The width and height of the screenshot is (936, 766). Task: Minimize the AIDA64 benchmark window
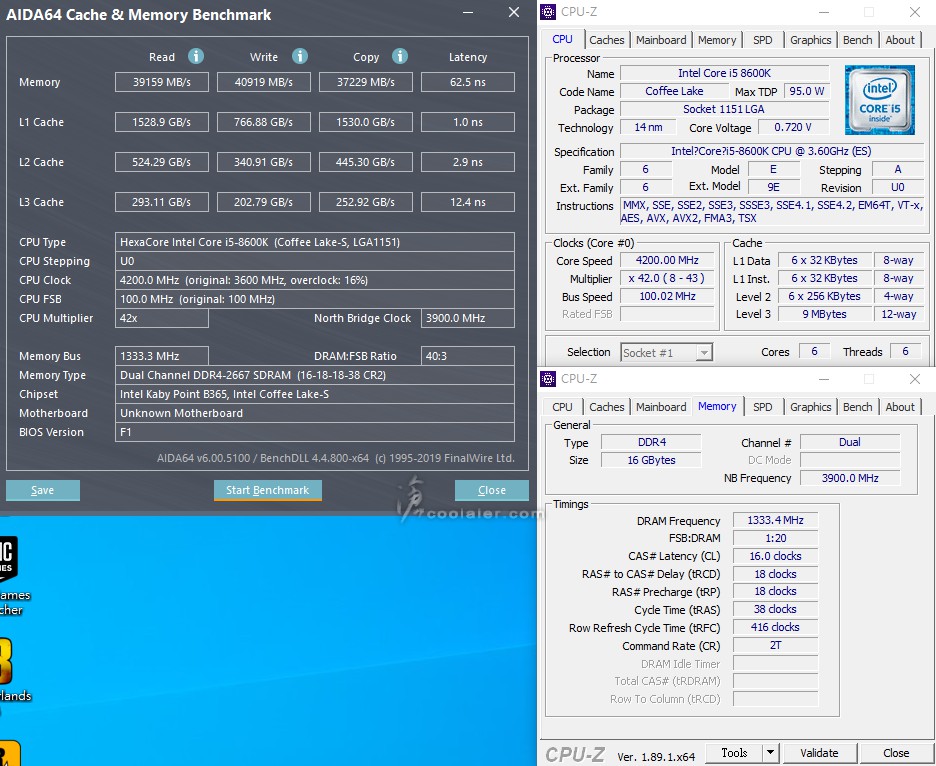469,13
